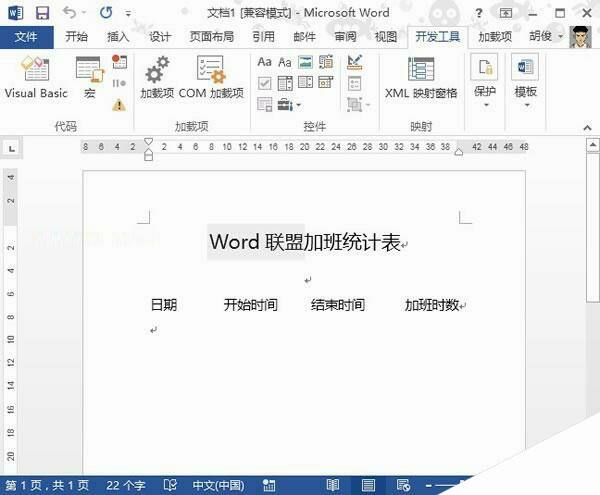
Task: Switch to the 引用 References tab
Action: pyautogui.click(x=263, y=37)
